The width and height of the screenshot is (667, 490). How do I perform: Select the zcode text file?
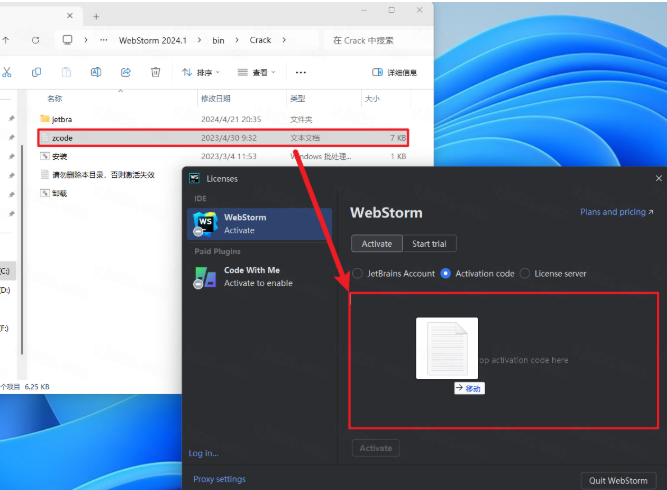(x=223, y=138)
